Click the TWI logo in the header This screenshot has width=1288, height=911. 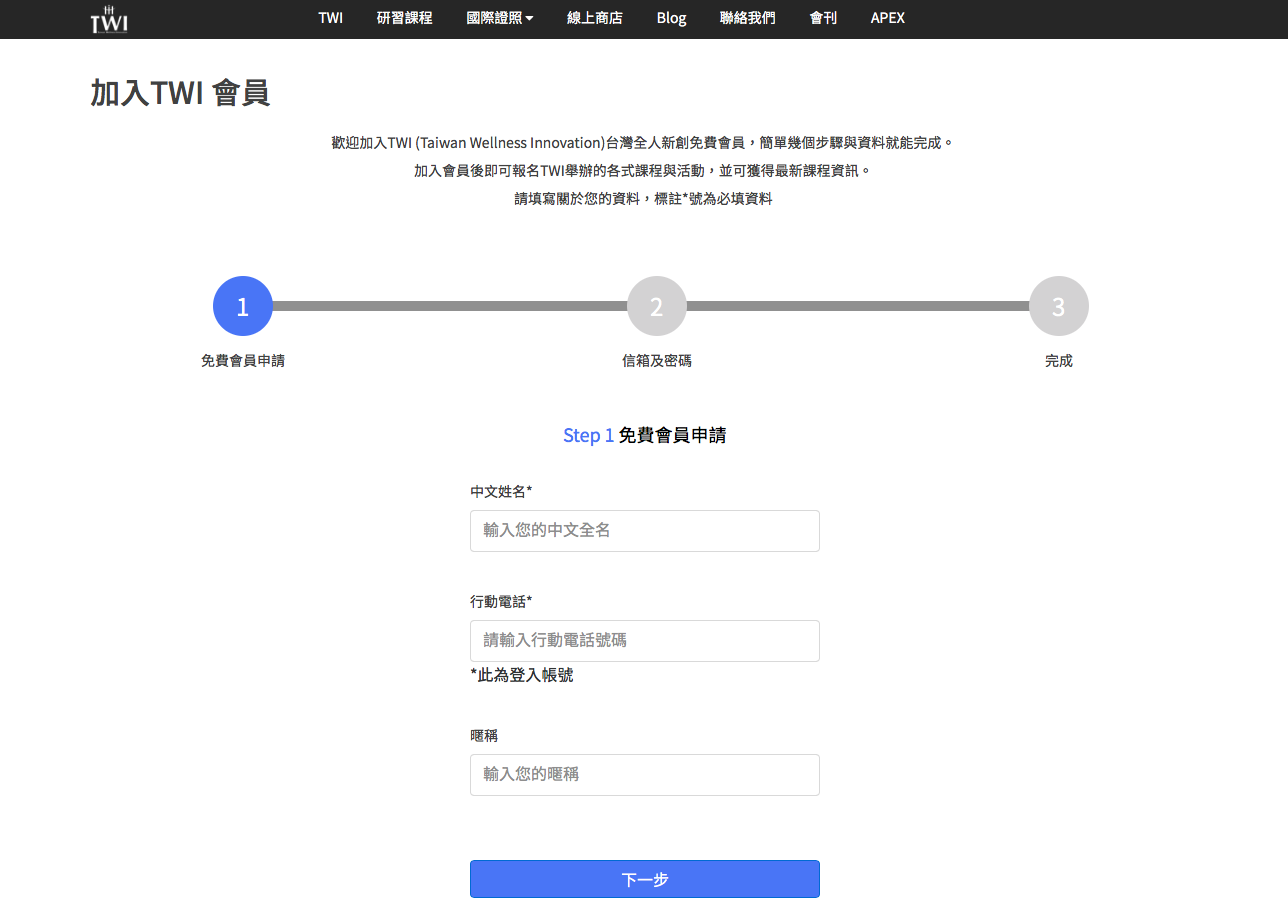tap(109, 19)
